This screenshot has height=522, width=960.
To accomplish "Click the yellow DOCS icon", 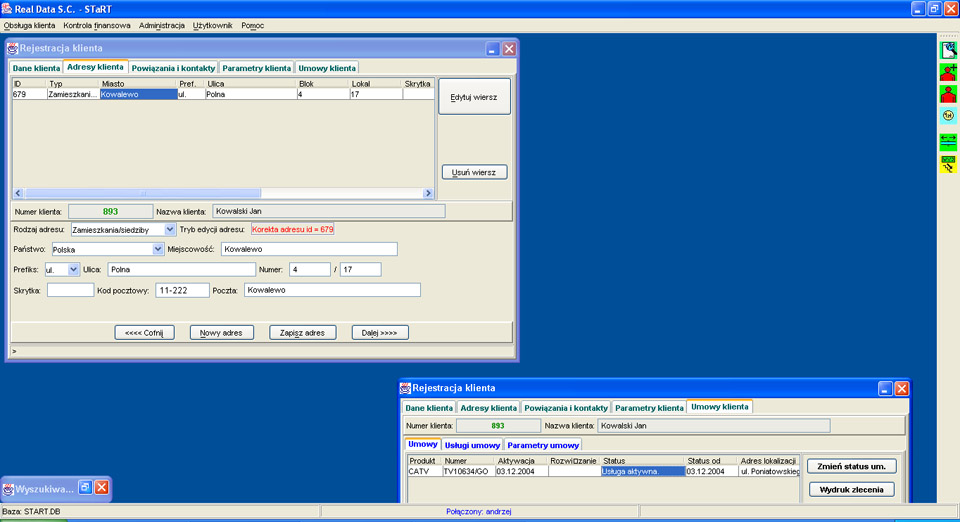I will coord(947,164).
